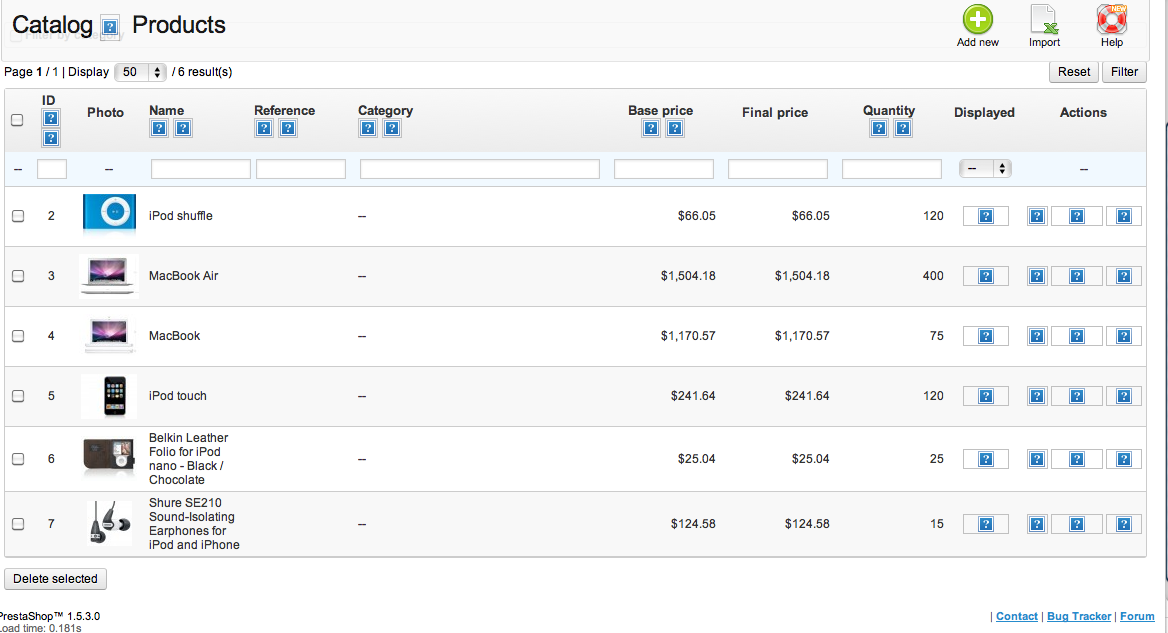This screenshot has height=633, width=1168.
Task: Toggle Displayed status icon for MacBook row
Action: coord(986,336)
